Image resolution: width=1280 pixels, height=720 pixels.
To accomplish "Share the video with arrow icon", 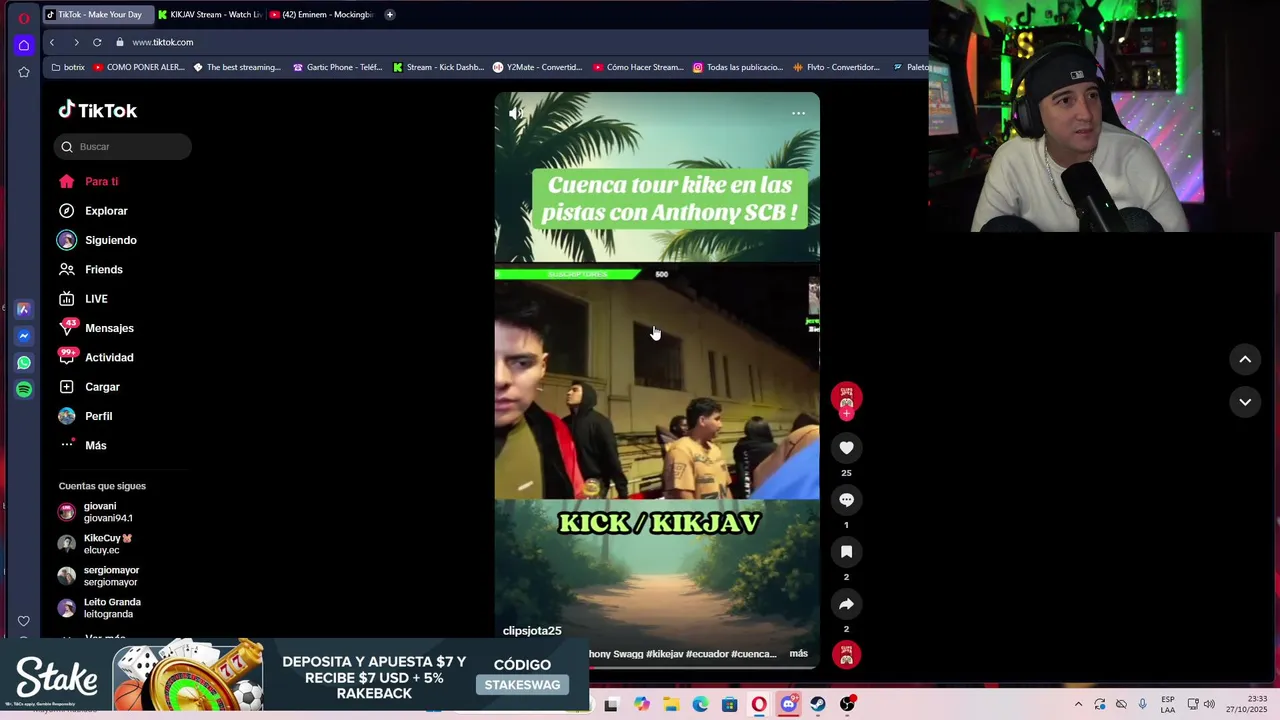I will [x=846, y=604].
